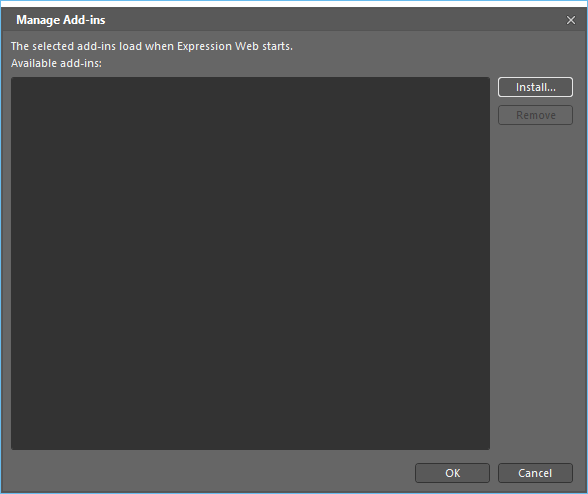Confirm the dialog with OK

pos(452,473)
